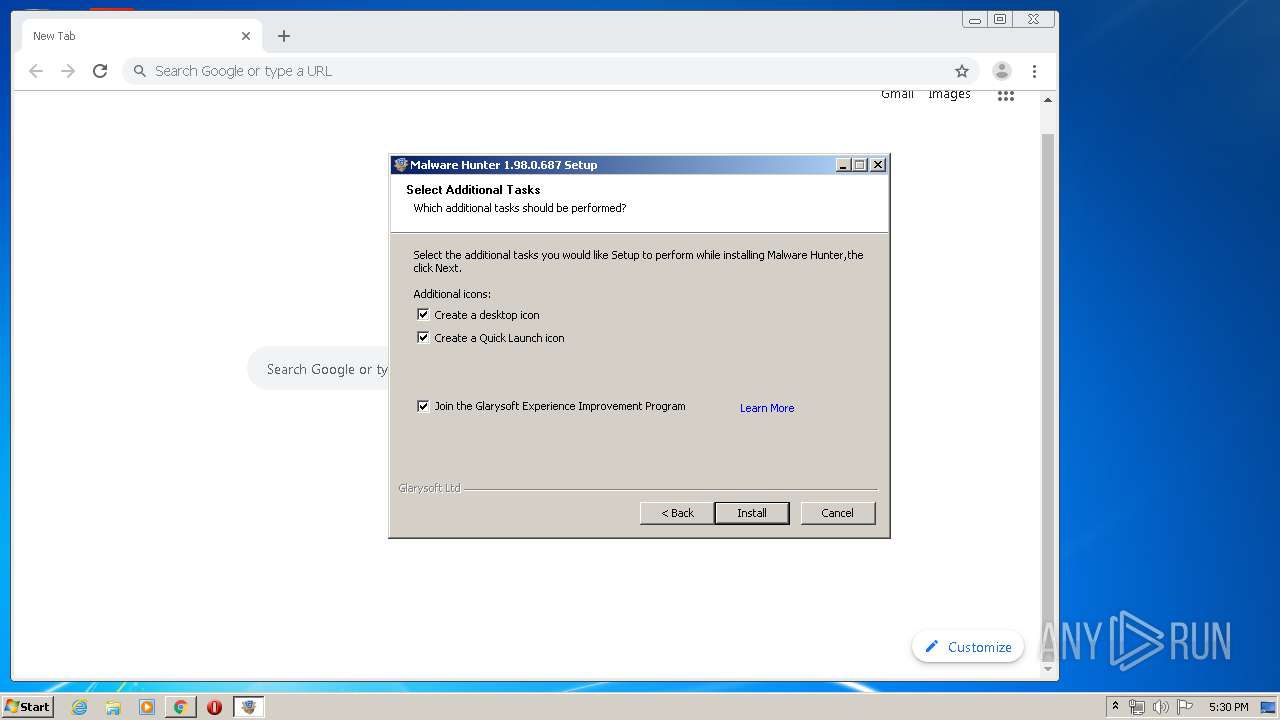Image resolution: width=1280 pixels, height=720 pixels.
Task: Open the Action Center flag icon
Action: click(x=1185, y=707)
